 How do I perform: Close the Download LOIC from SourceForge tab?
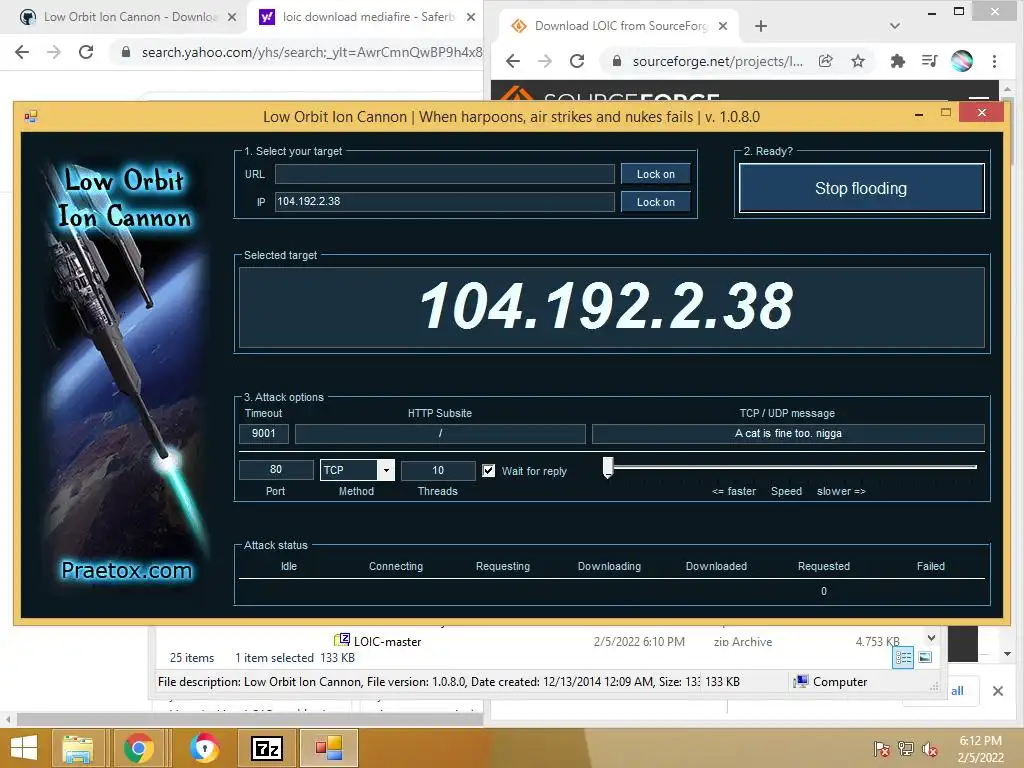pyautogui.click(x=723, y=26)
